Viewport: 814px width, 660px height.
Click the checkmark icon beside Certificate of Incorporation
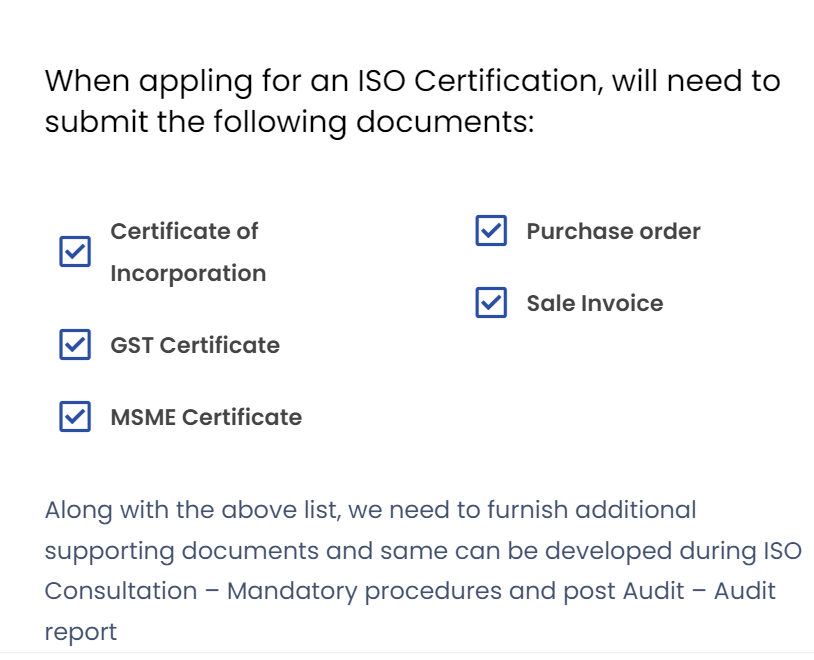[75, 252]
